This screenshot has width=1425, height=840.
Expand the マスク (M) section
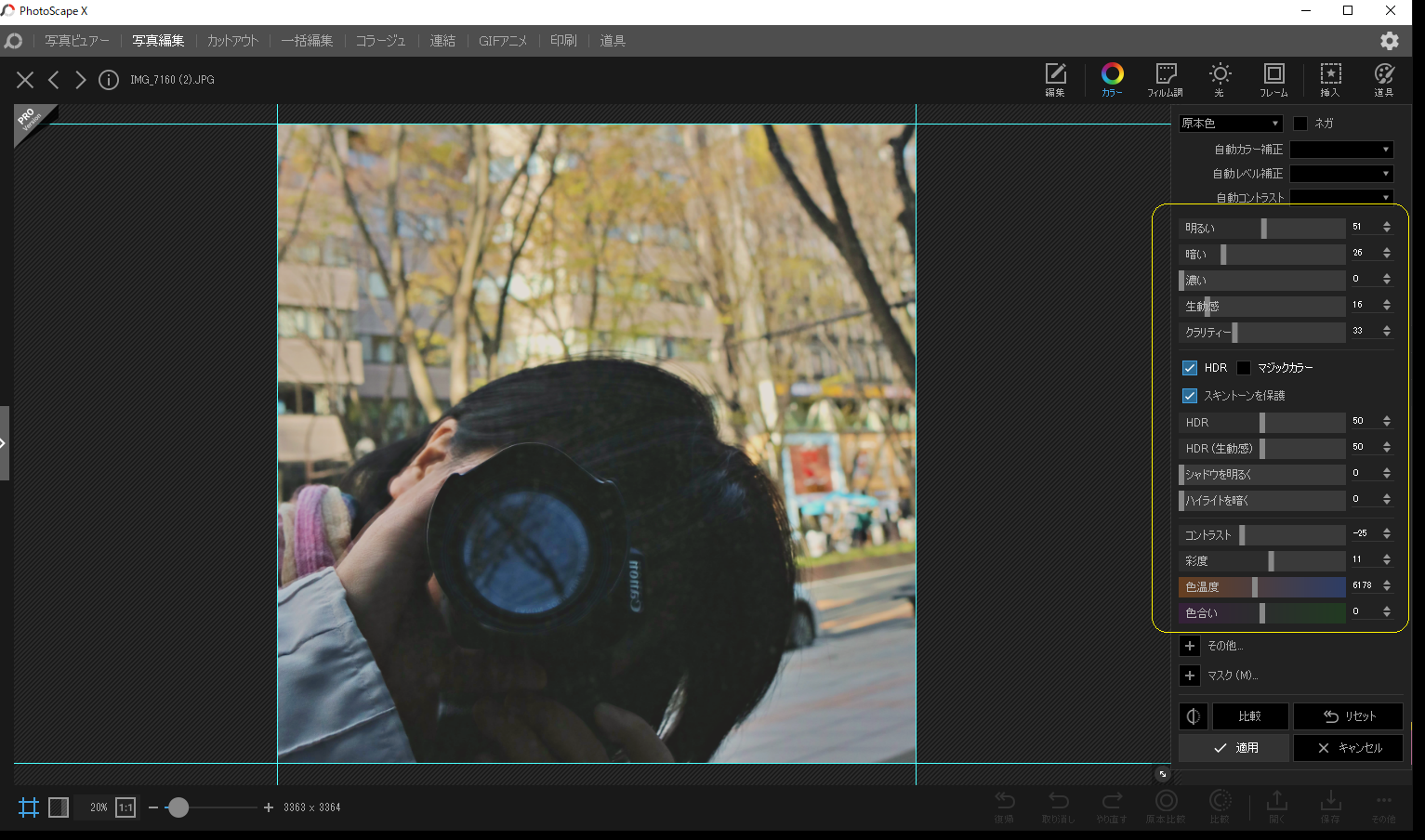tap(1190, 676)
